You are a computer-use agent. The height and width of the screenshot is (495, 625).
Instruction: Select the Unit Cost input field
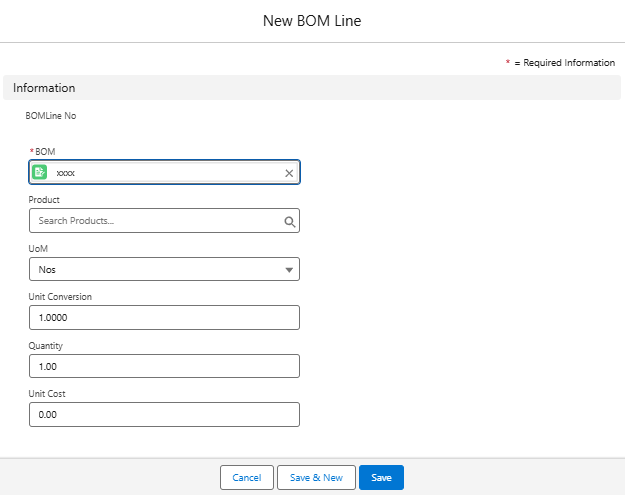164,414
